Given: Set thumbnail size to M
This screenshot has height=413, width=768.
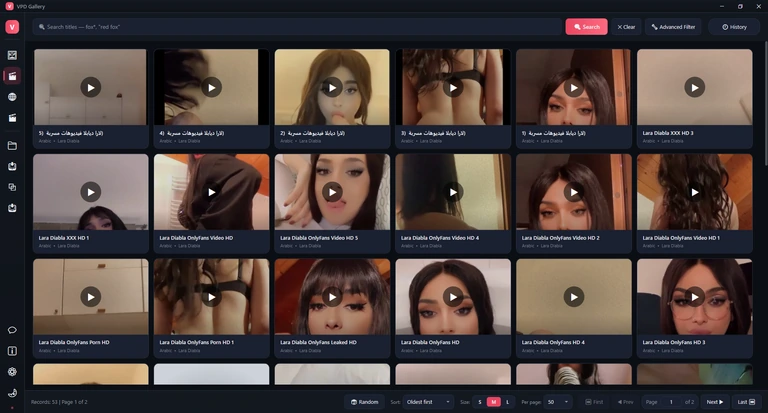Looking at the screenshot, I should click(x=494, y=402).
